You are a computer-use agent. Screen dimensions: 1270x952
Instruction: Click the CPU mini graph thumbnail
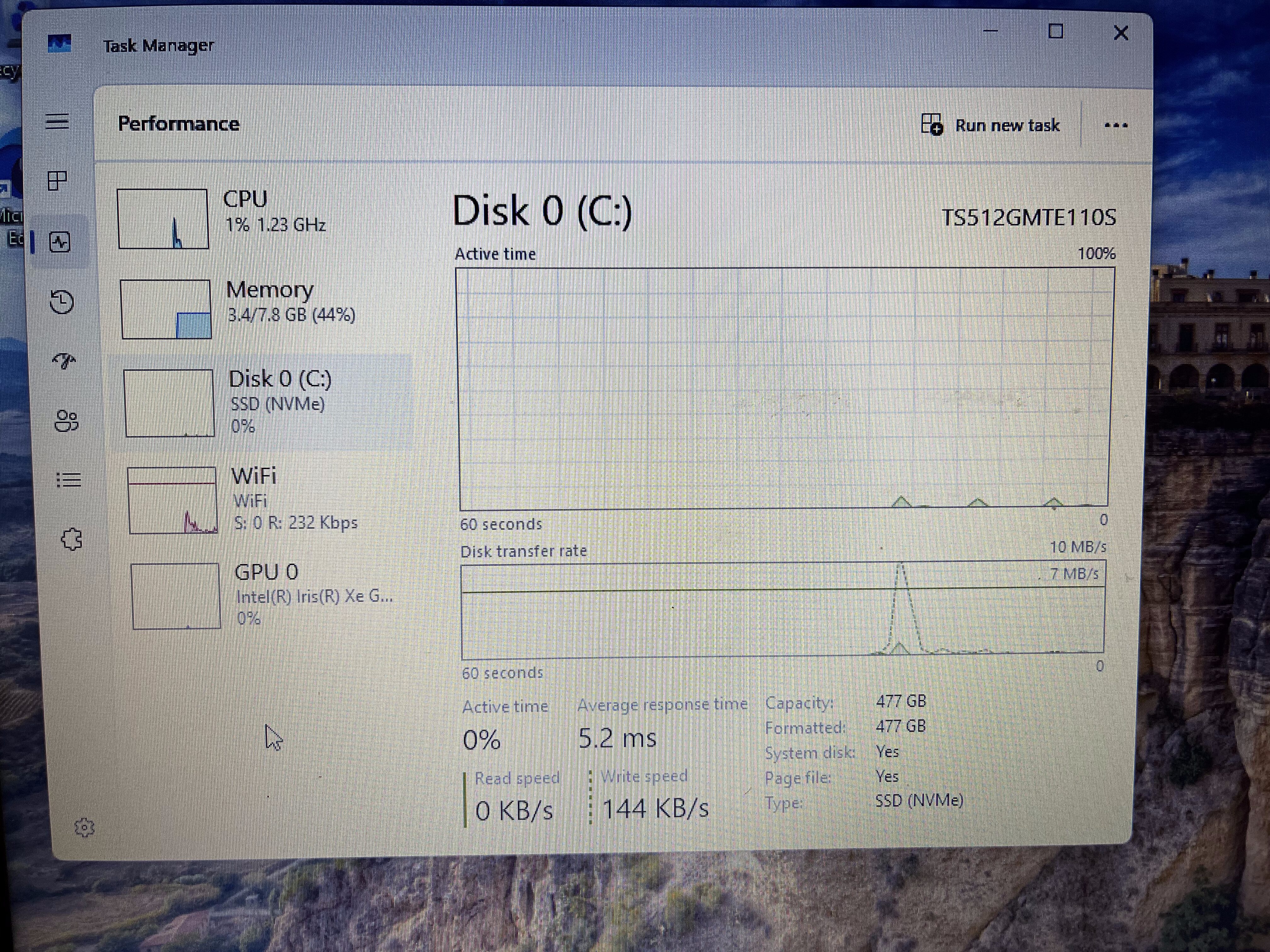(163, 218)
